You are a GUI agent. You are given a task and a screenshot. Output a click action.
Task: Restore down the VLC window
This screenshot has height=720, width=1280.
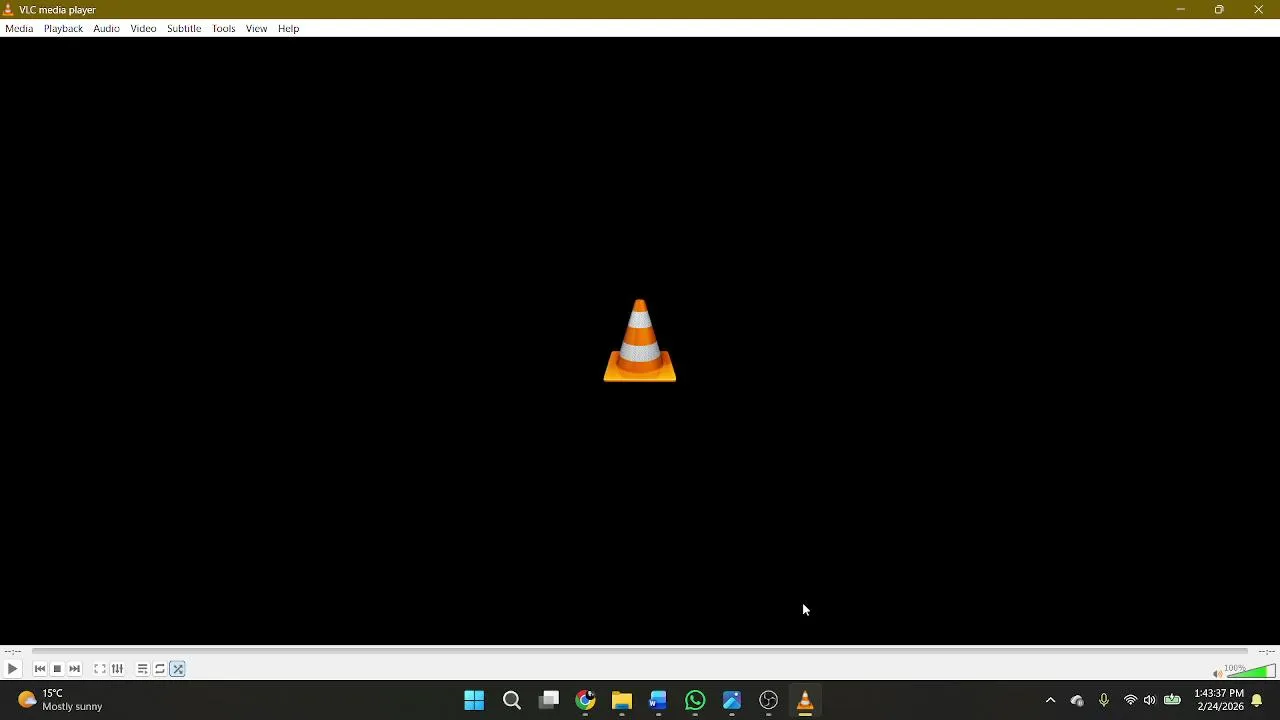pyautogui.click(x=1219, y=10)
